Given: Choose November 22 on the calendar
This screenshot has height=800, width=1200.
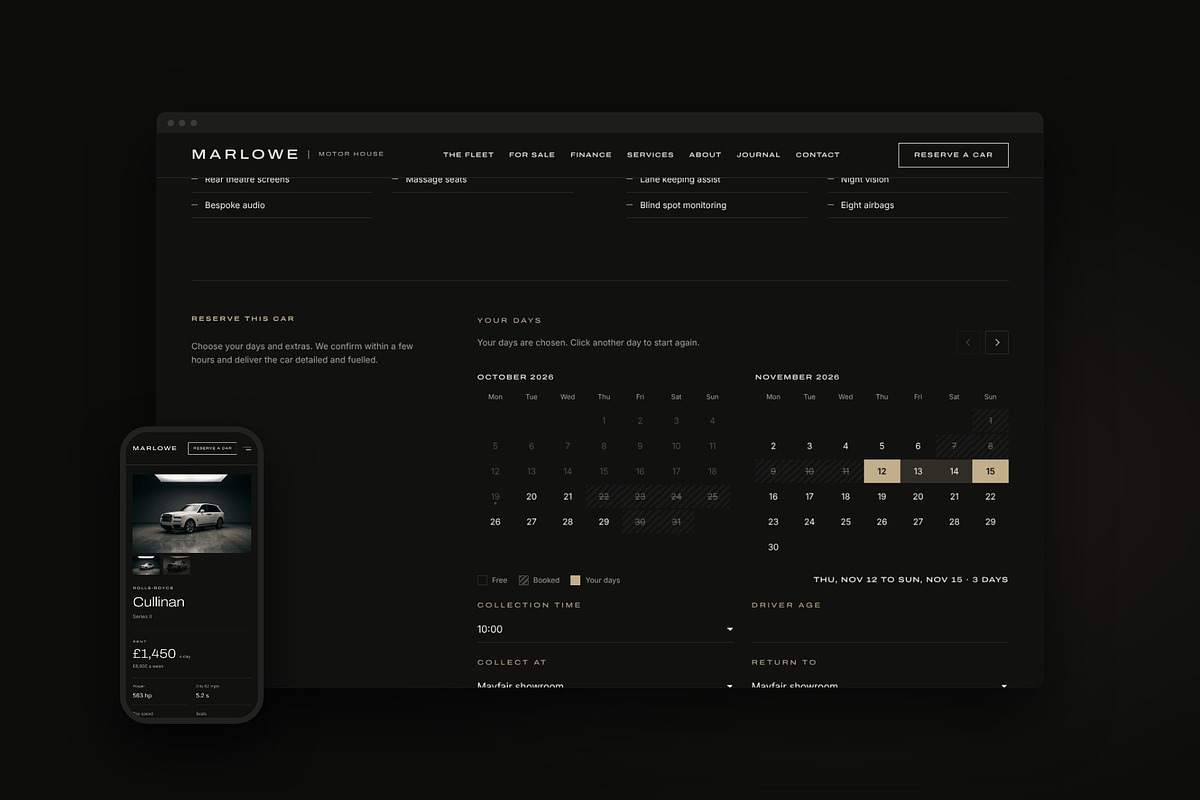Looking at the screenshot, I should (x=990, y=497).
